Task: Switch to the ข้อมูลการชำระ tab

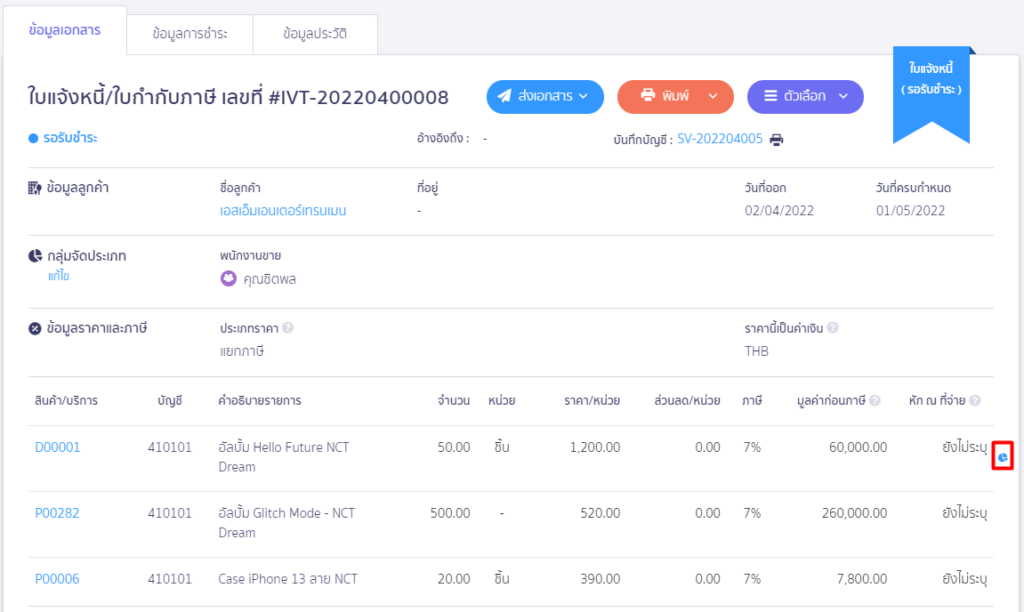Action: [x=190, y=34]
